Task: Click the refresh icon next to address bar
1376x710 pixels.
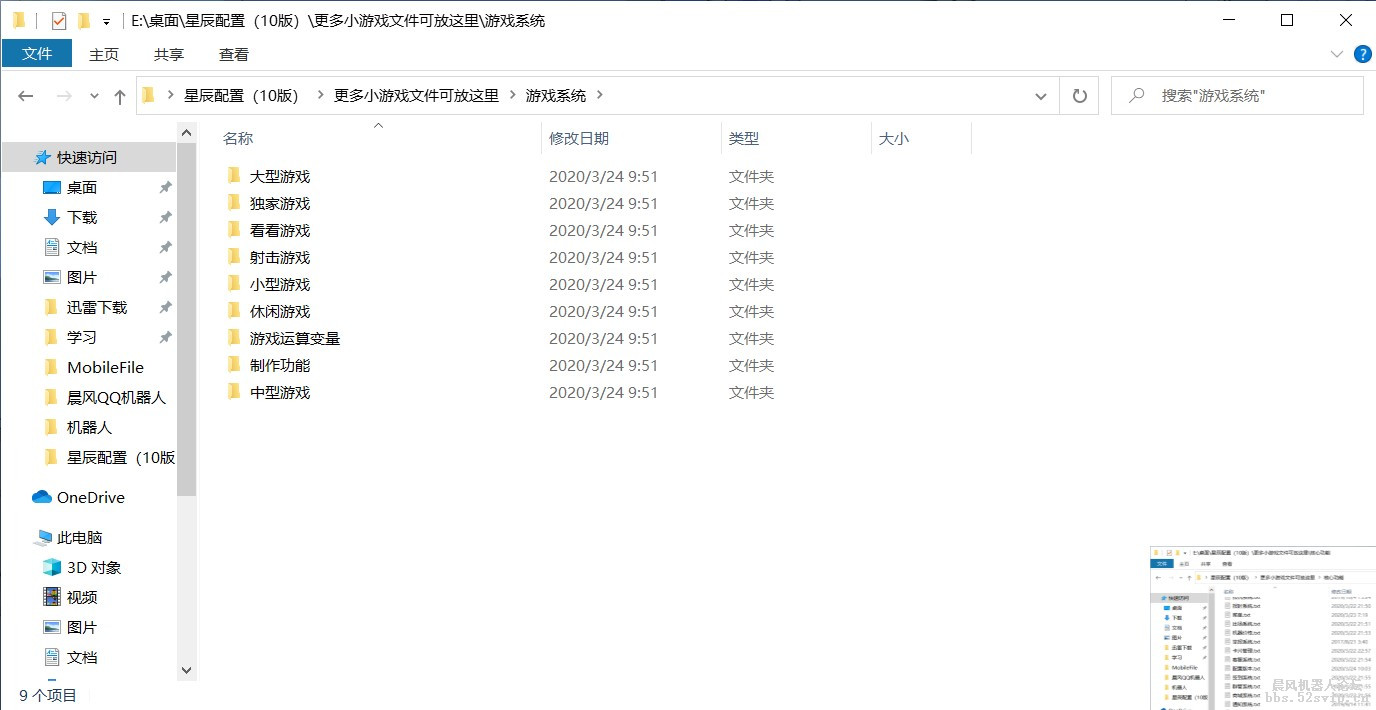Action: 1079,95
